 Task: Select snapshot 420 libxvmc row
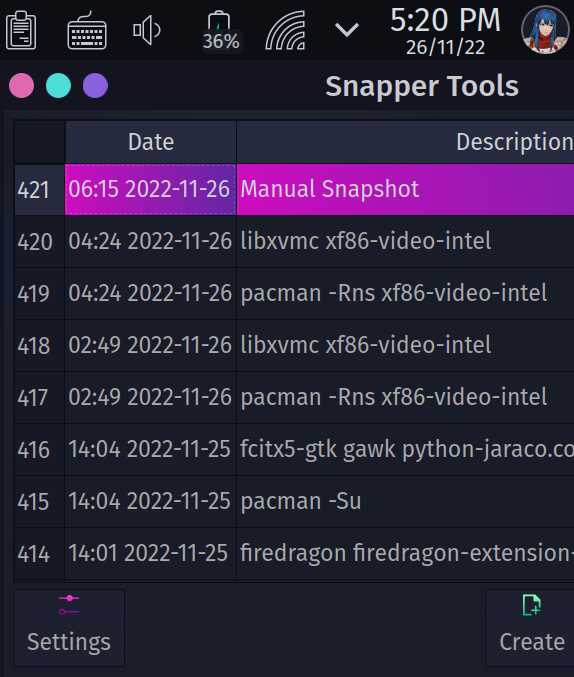coord(294,241)
